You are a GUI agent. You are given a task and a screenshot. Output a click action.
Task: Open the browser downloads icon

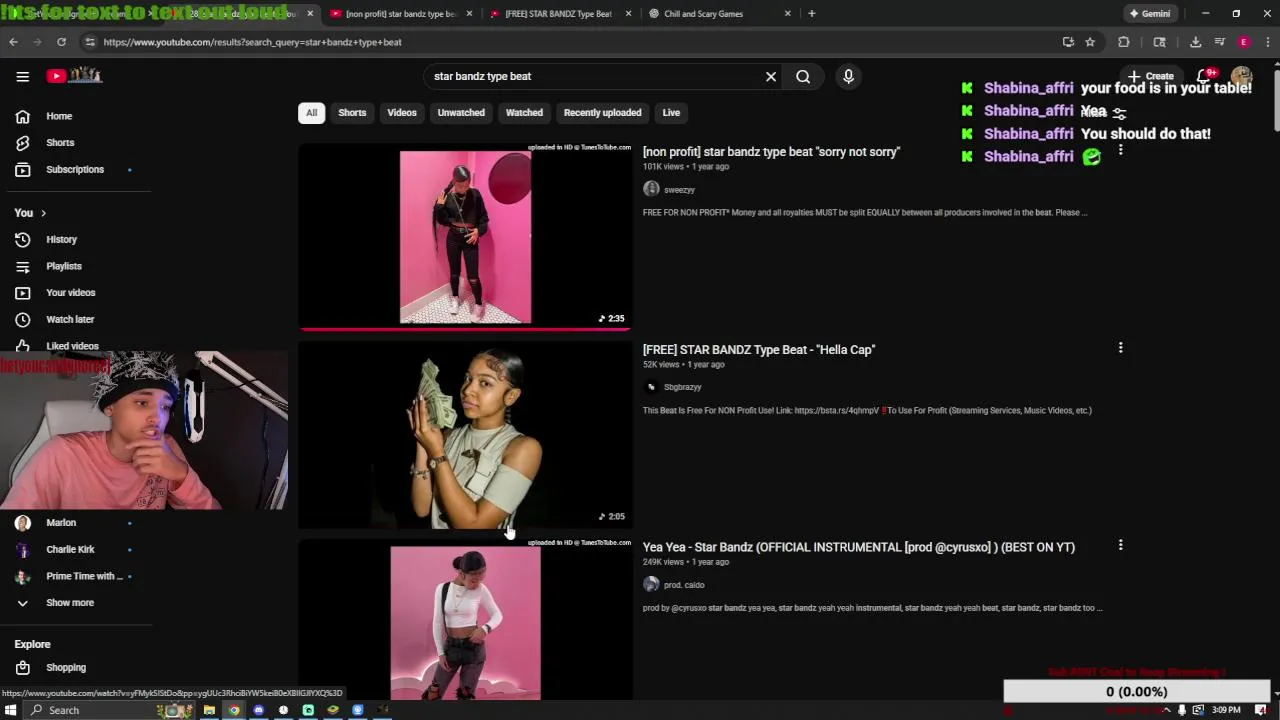click(1195, 42)
